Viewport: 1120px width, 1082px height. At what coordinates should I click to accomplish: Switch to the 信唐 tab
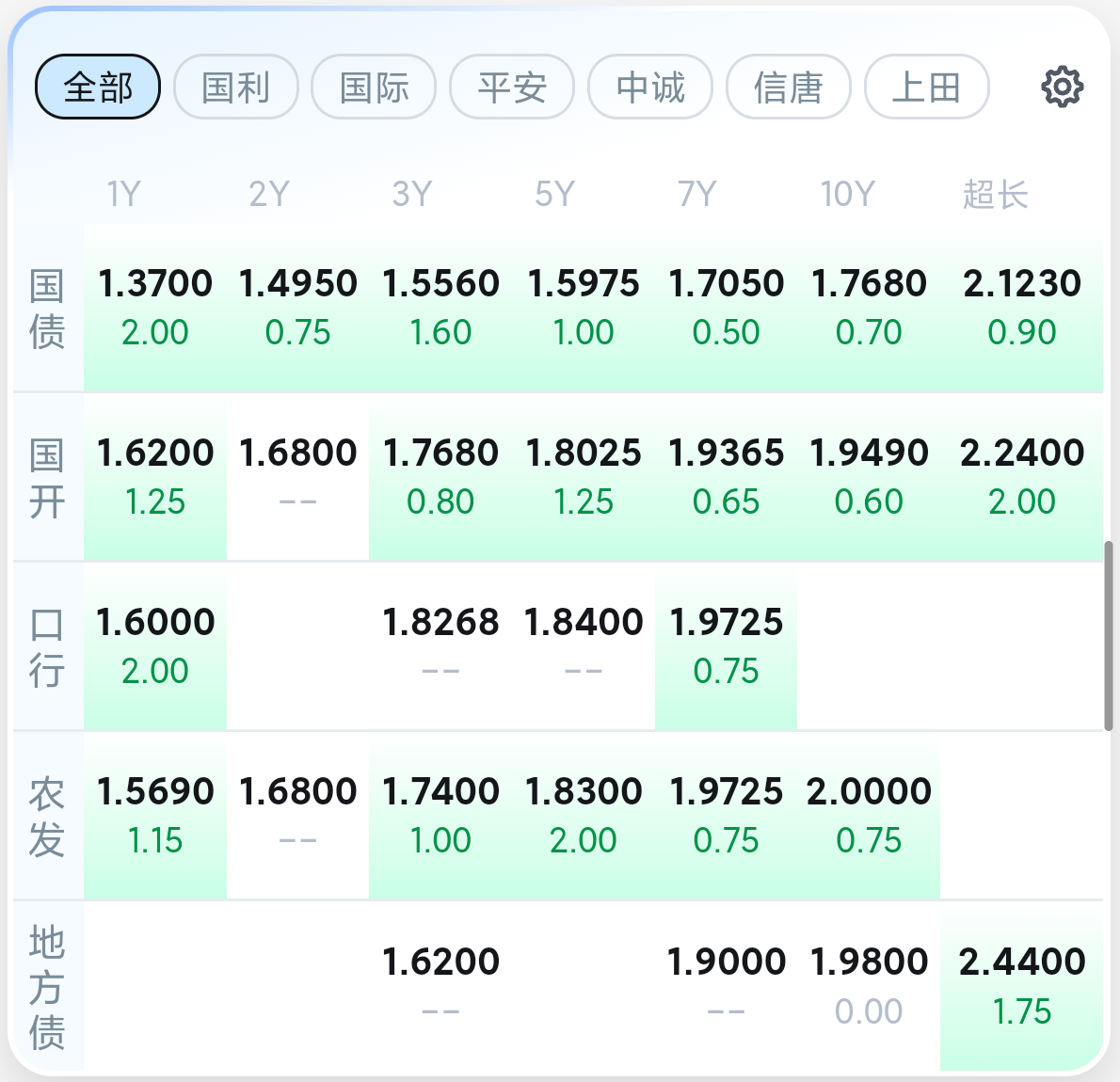click(789, 88)
